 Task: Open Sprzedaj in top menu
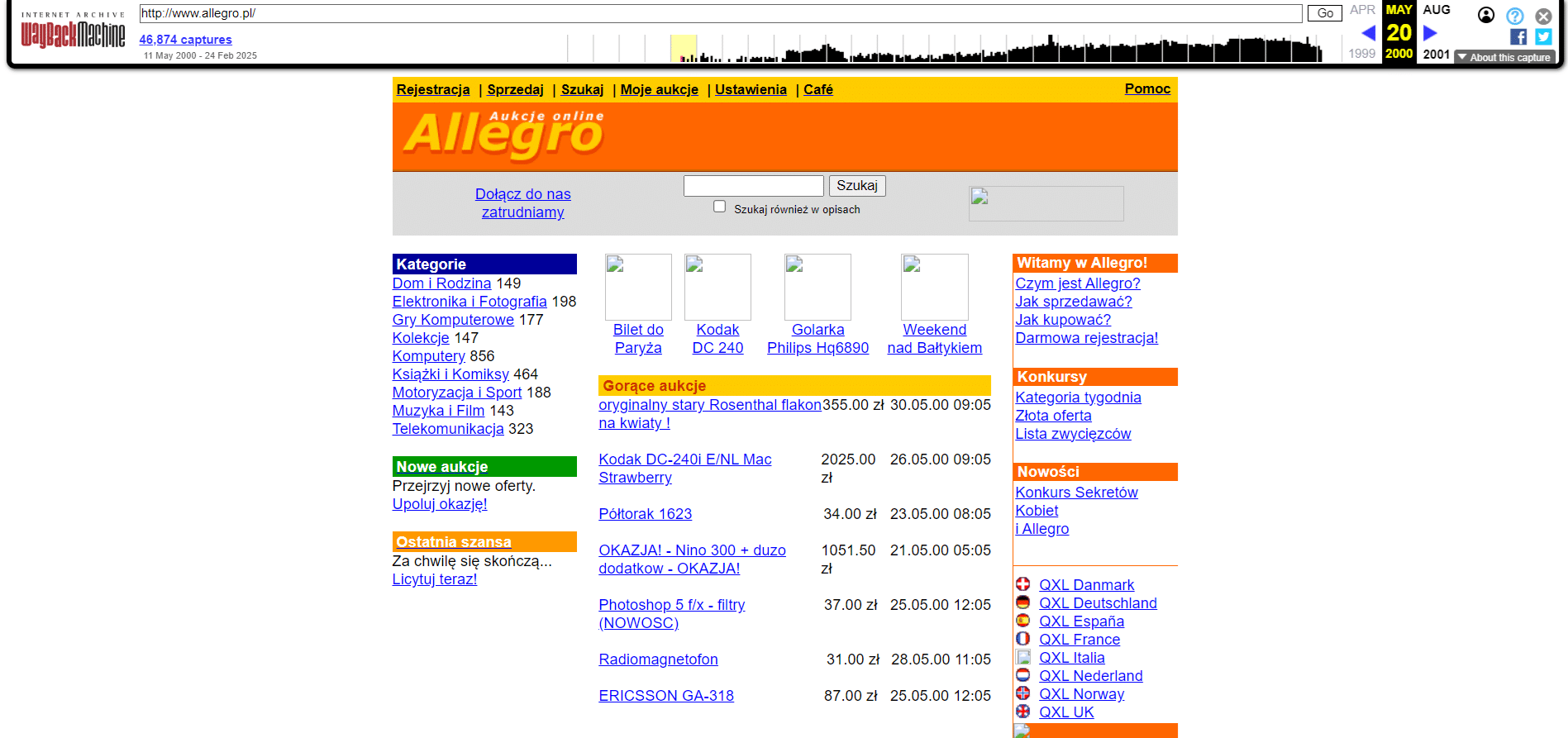(516, 89)
